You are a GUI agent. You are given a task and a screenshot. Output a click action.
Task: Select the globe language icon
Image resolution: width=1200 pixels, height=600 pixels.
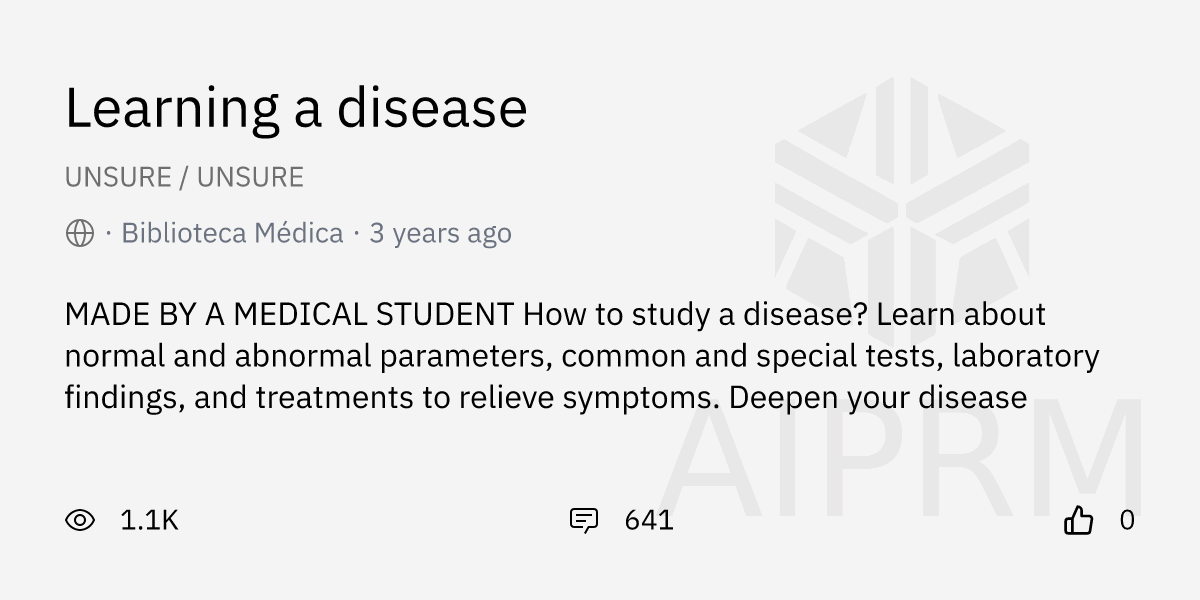click(78, 233)
